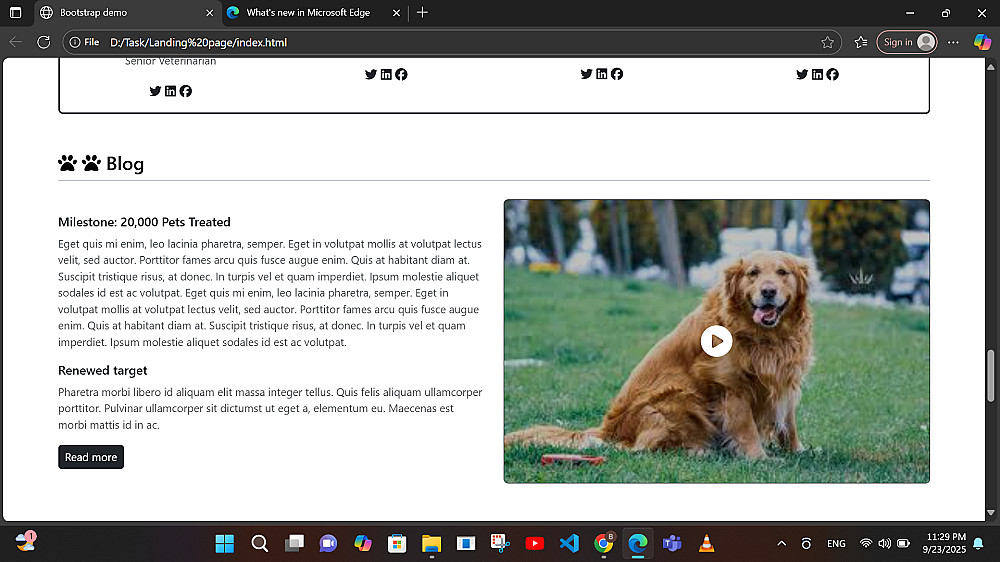Add this page to favorites

tap(827, 42)
